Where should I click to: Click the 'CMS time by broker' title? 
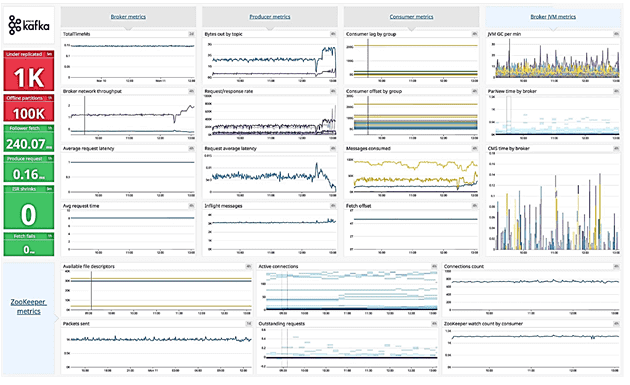coord(509,149)
